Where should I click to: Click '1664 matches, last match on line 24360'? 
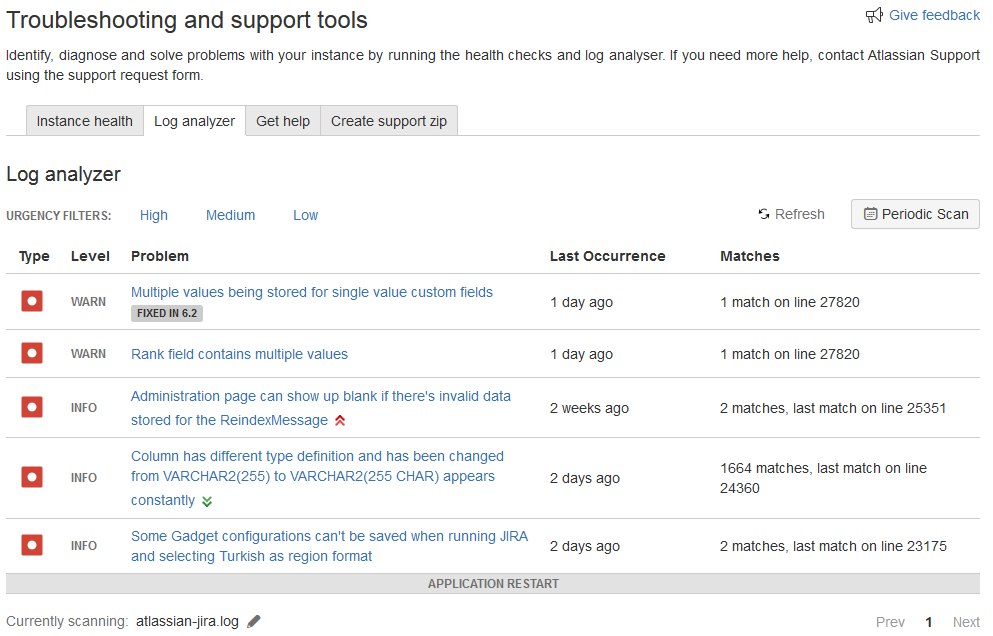tap(823, 478)
